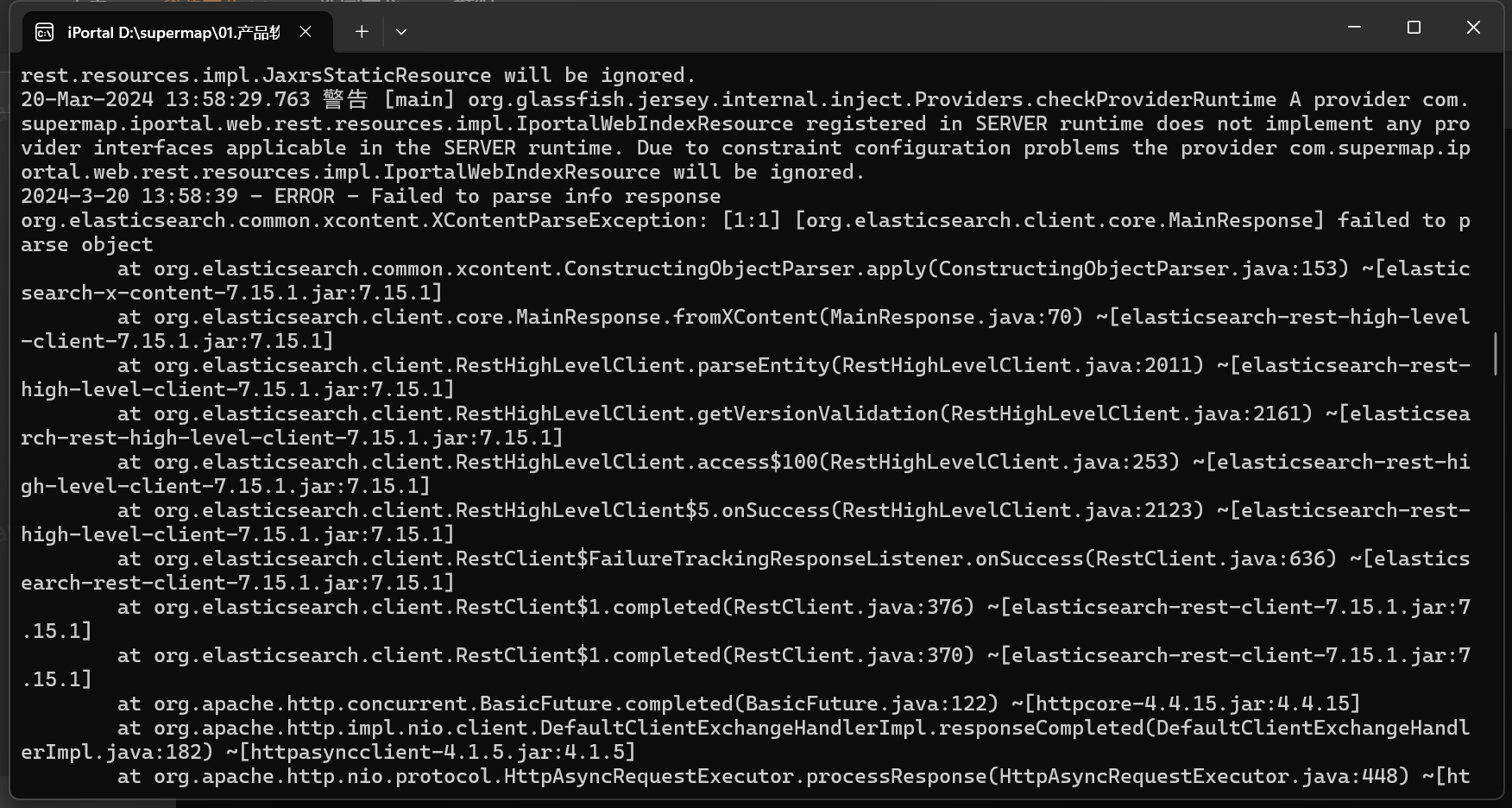Click the 'RestHighLevelClient.parseEntity' stack line

click(746, 377)
